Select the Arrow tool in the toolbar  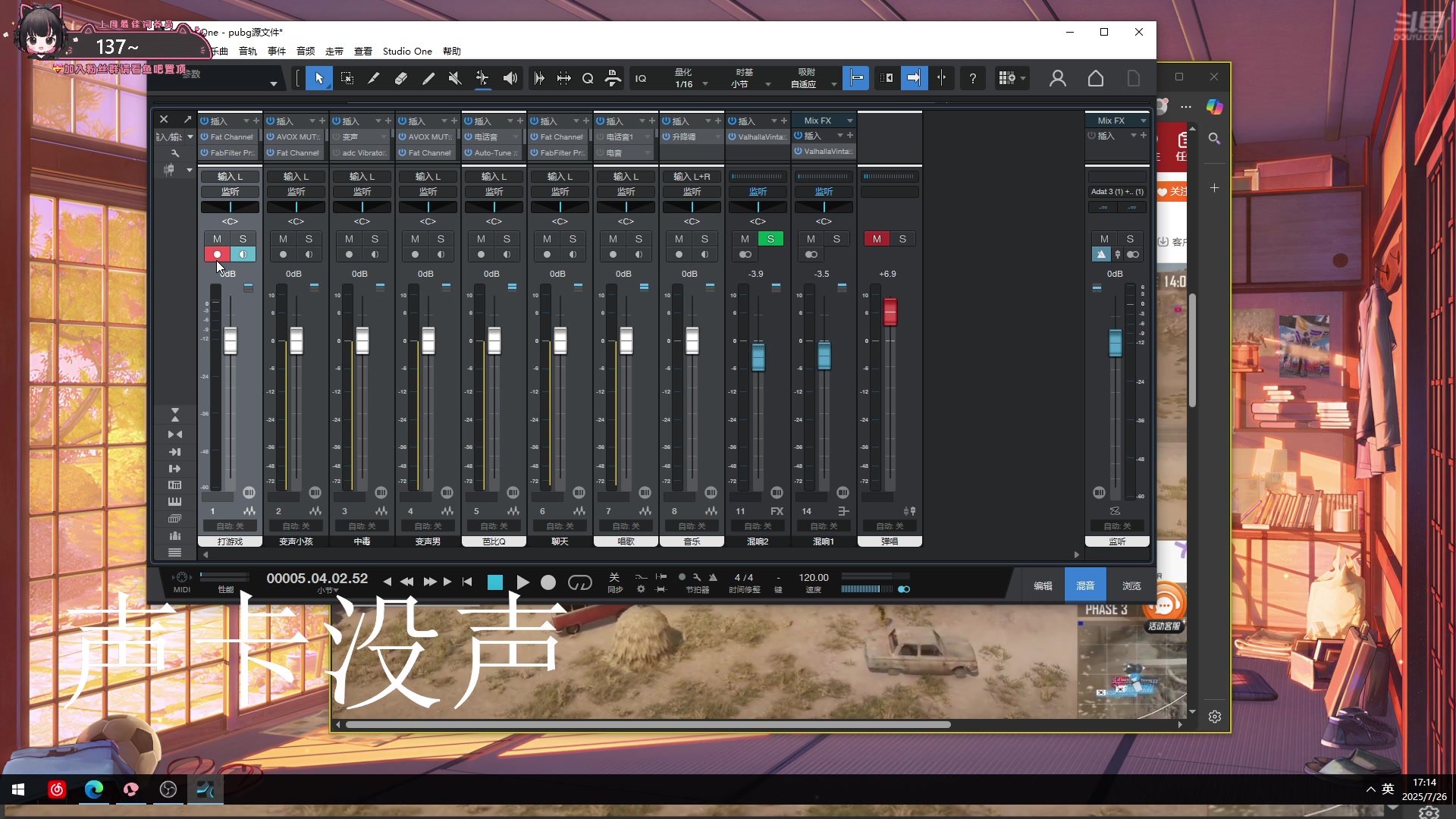[319, 78]
